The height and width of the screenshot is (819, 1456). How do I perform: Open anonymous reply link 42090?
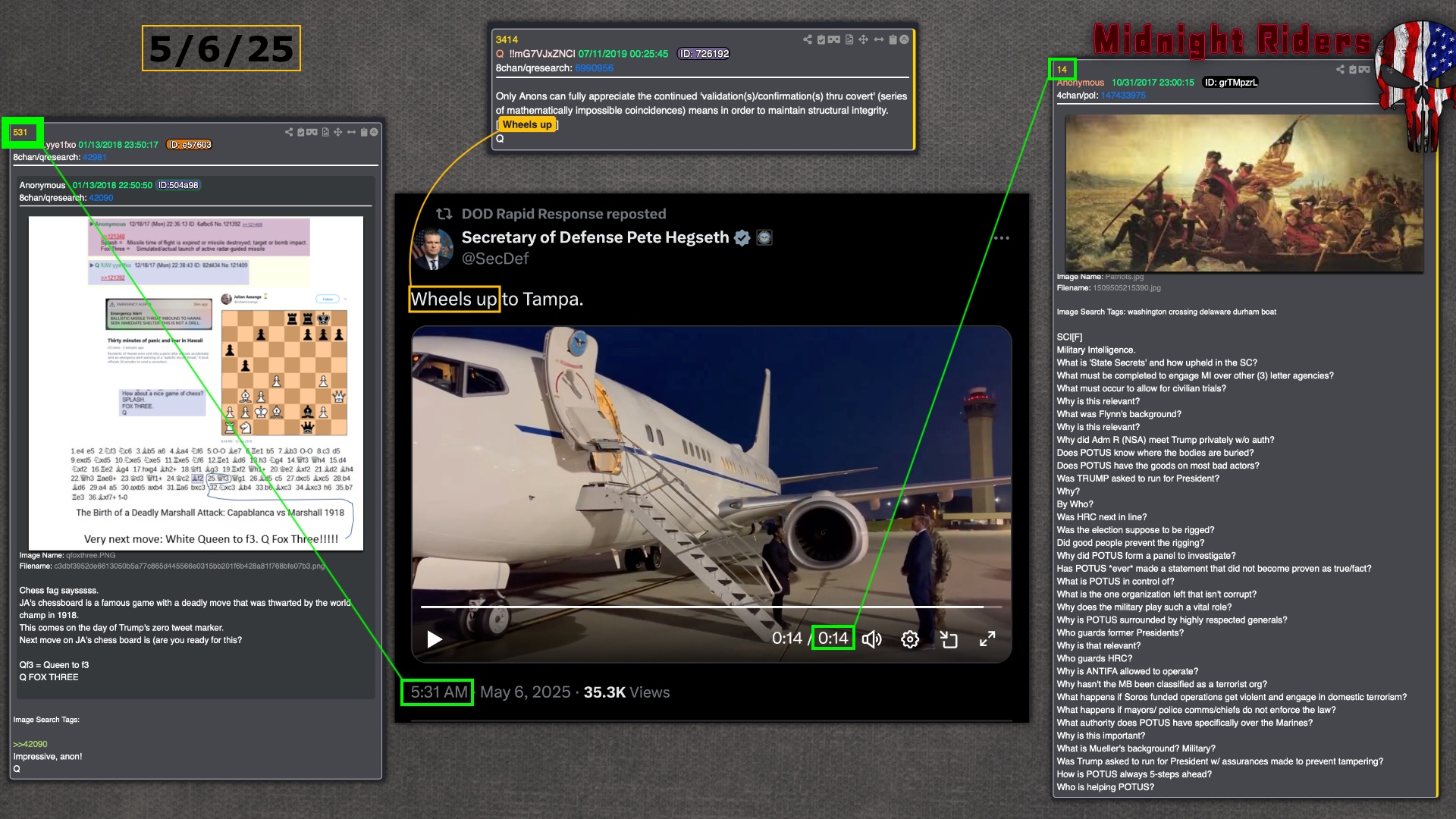(x=101, y=198)
